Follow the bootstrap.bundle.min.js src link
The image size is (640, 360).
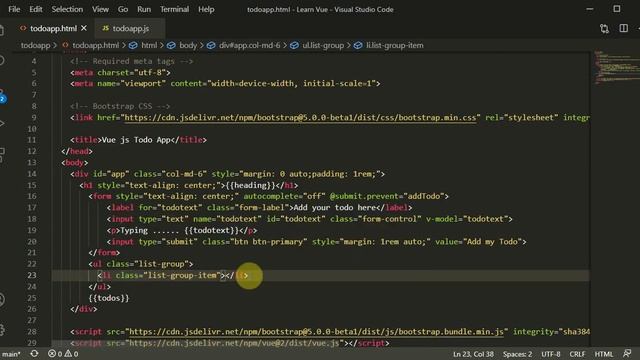[316, 332]
